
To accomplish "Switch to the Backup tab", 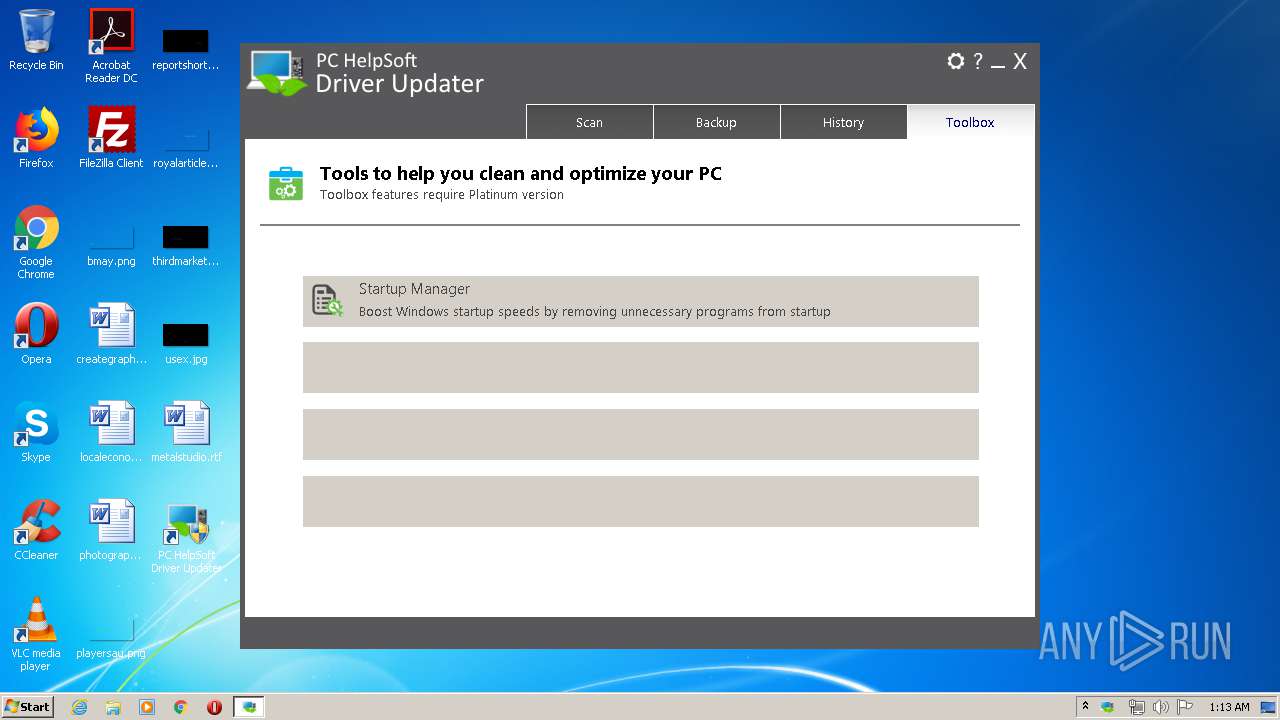I will [716, 122].
